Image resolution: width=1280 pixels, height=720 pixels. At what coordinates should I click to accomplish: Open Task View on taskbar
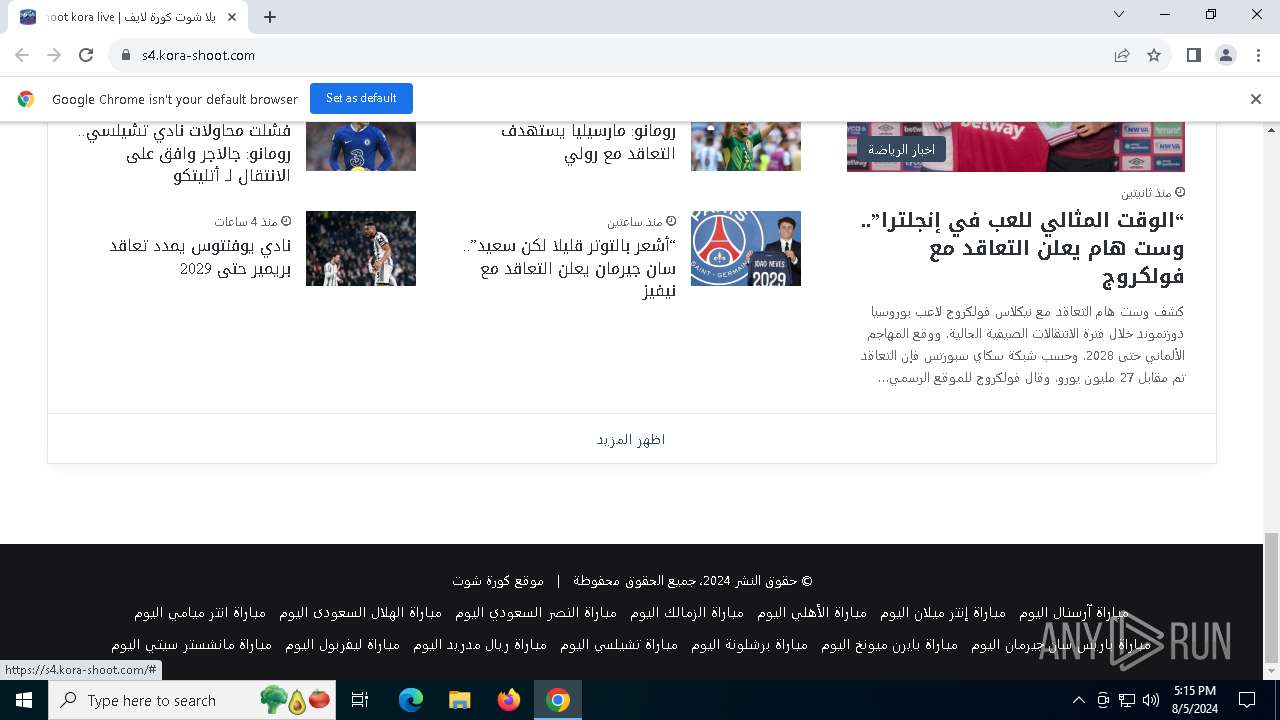coord(360,700)
